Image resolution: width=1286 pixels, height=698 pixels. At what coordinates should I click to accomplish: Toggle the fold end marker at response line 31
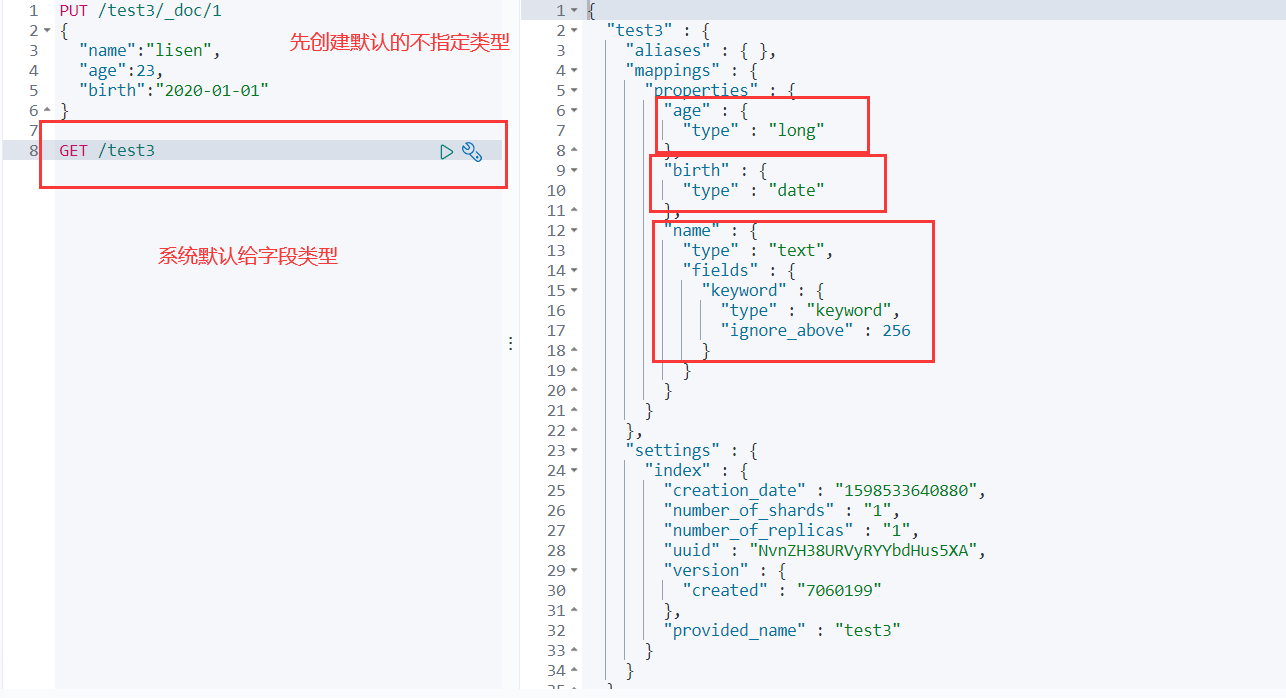coord(574,611)
